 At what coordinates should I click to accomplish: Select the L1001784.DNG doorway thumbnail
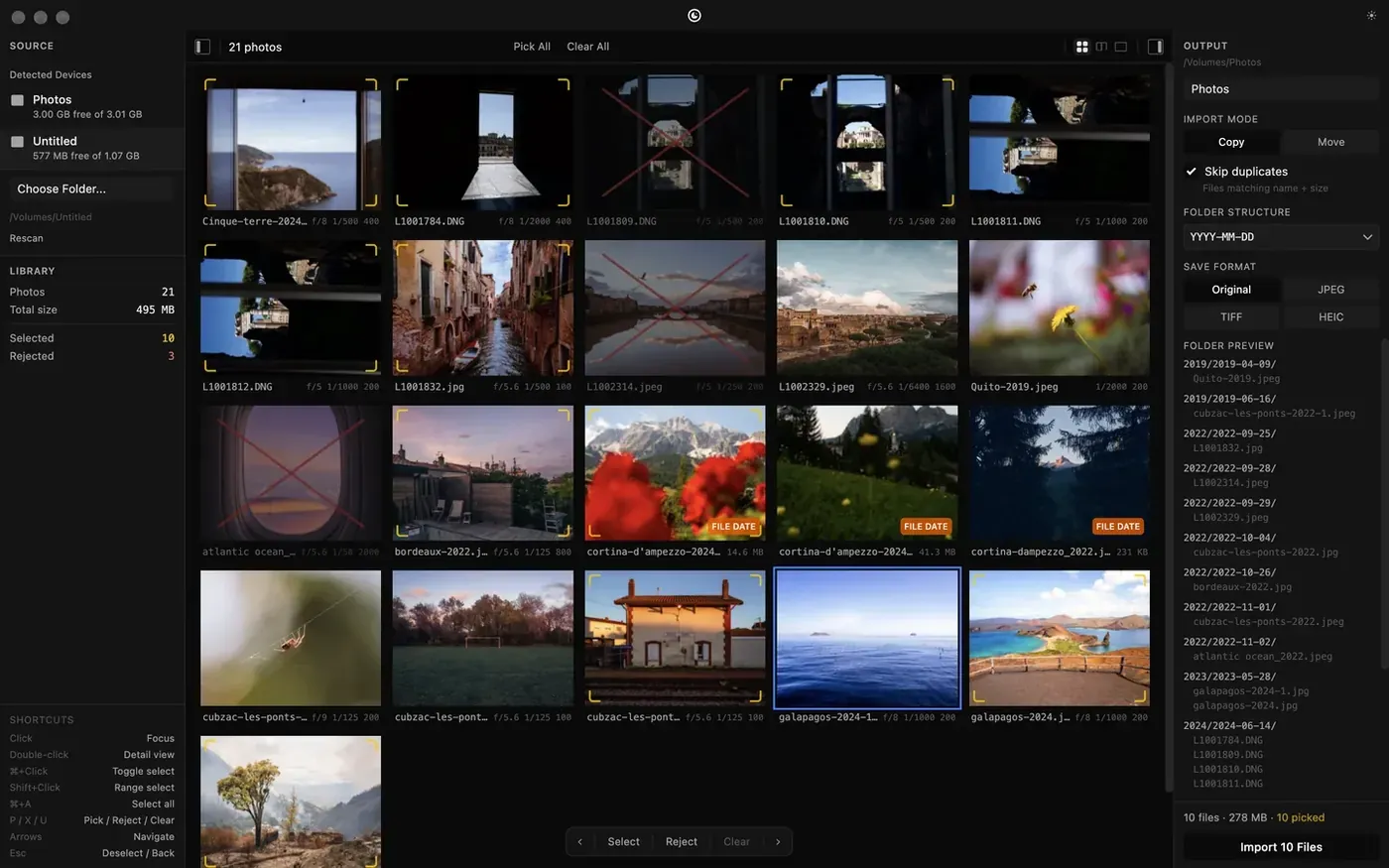[x=483, y=143]
